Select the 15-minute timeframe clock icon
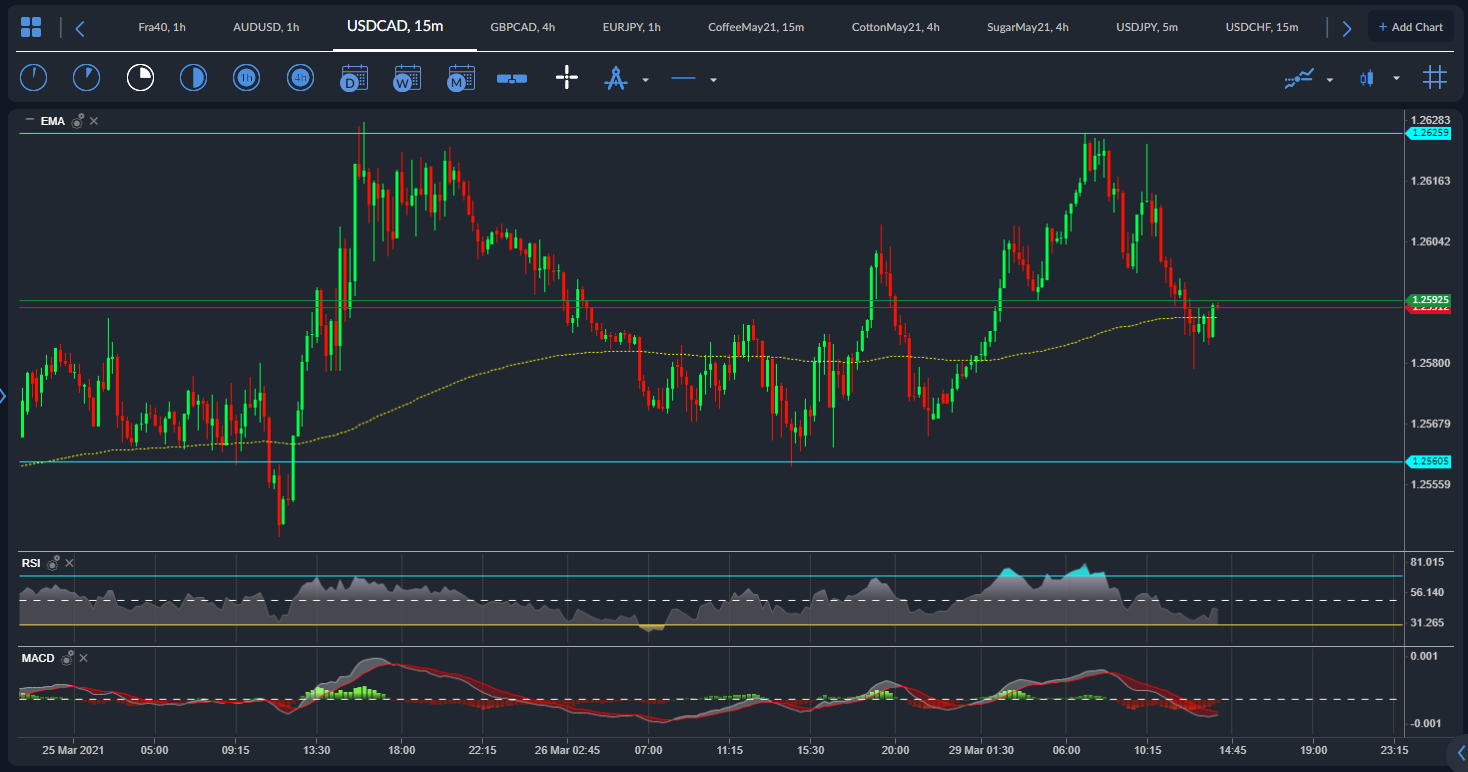 tap(140, 78)
